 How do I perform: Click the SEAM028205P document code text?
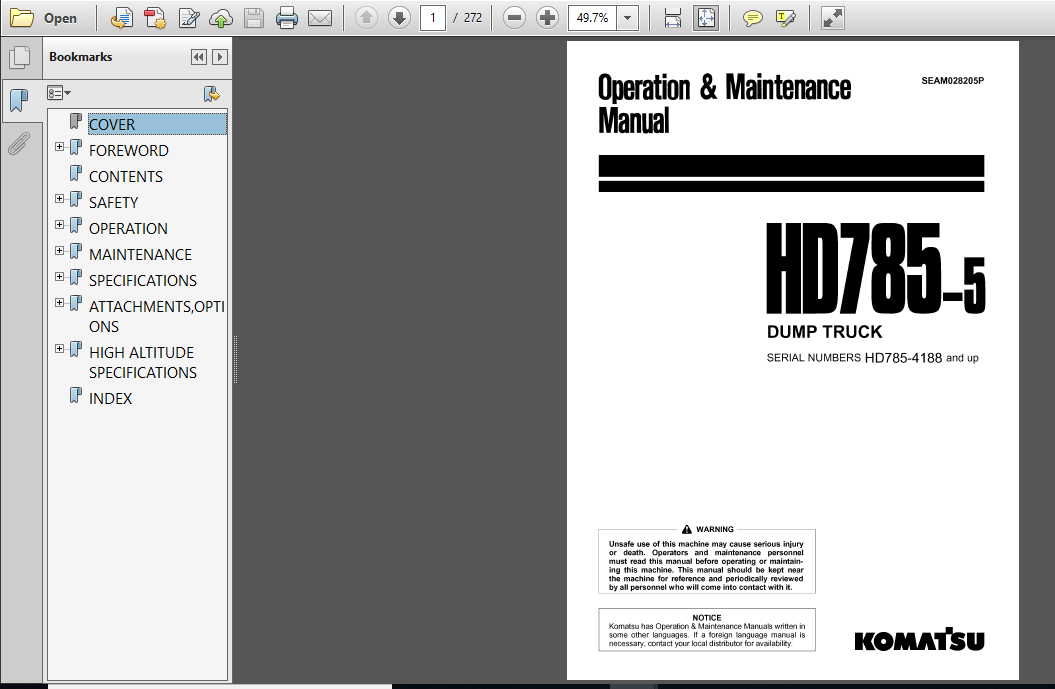pyautogui.click(x=952, y=81)
